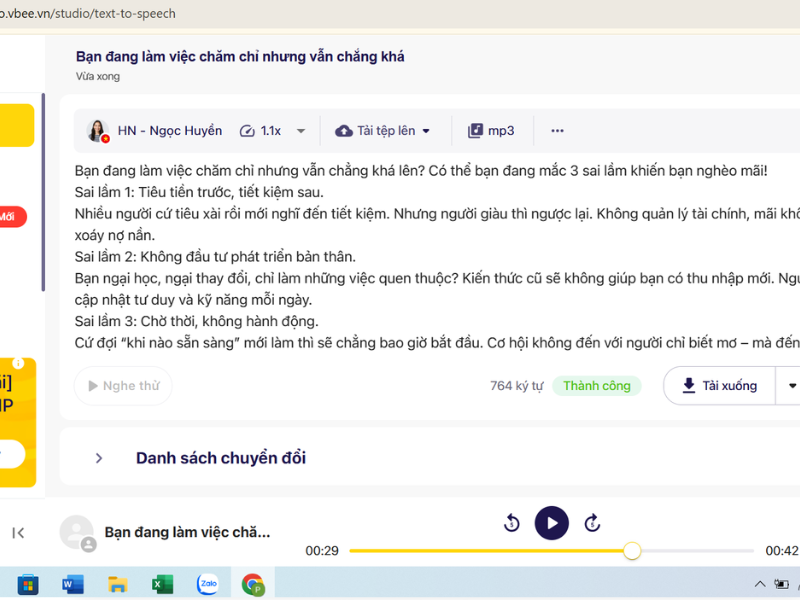Show hidden system tray icons arrow

(x=760, y=584)
